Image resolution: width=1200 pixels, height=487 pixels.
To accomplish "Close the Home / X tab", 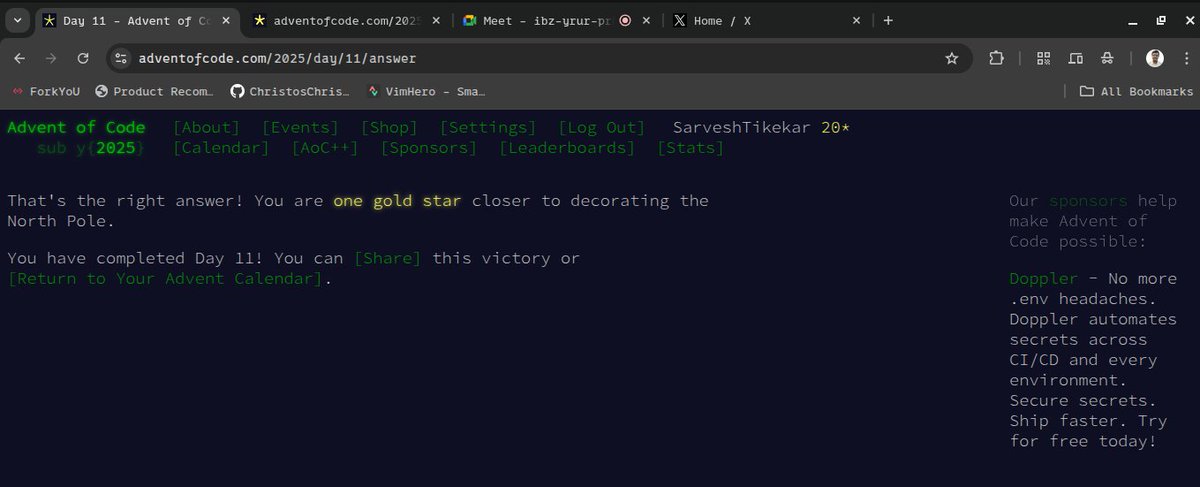I will tap(857, 20).
